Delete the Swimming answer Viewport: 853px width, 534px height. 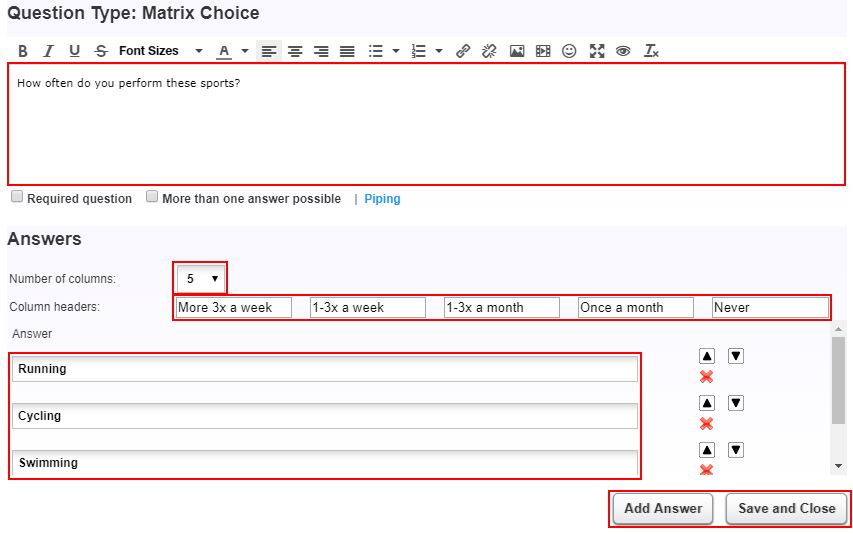706,470
